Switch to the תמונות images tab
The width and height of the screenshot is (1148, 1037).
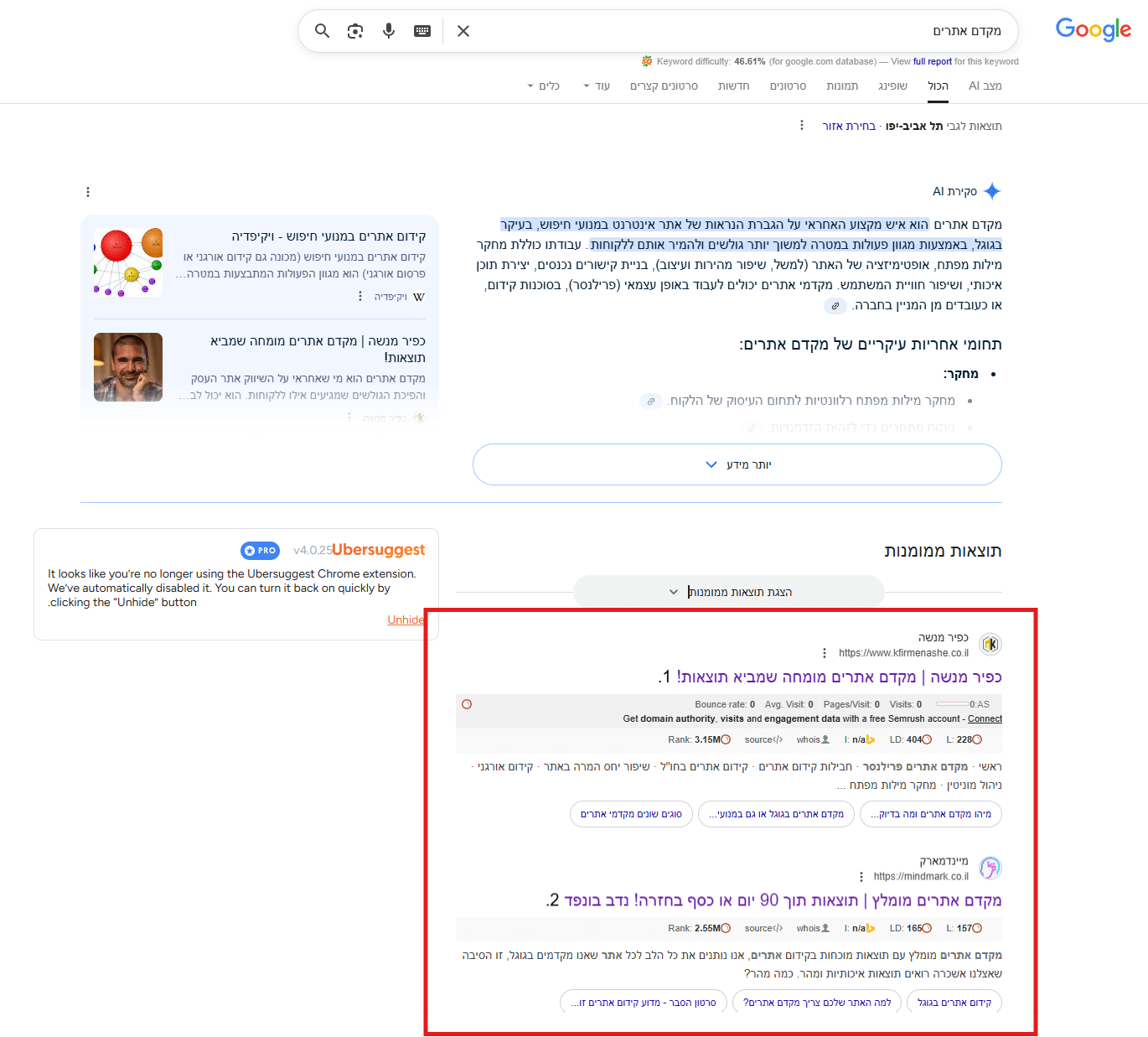coord(841,86)
